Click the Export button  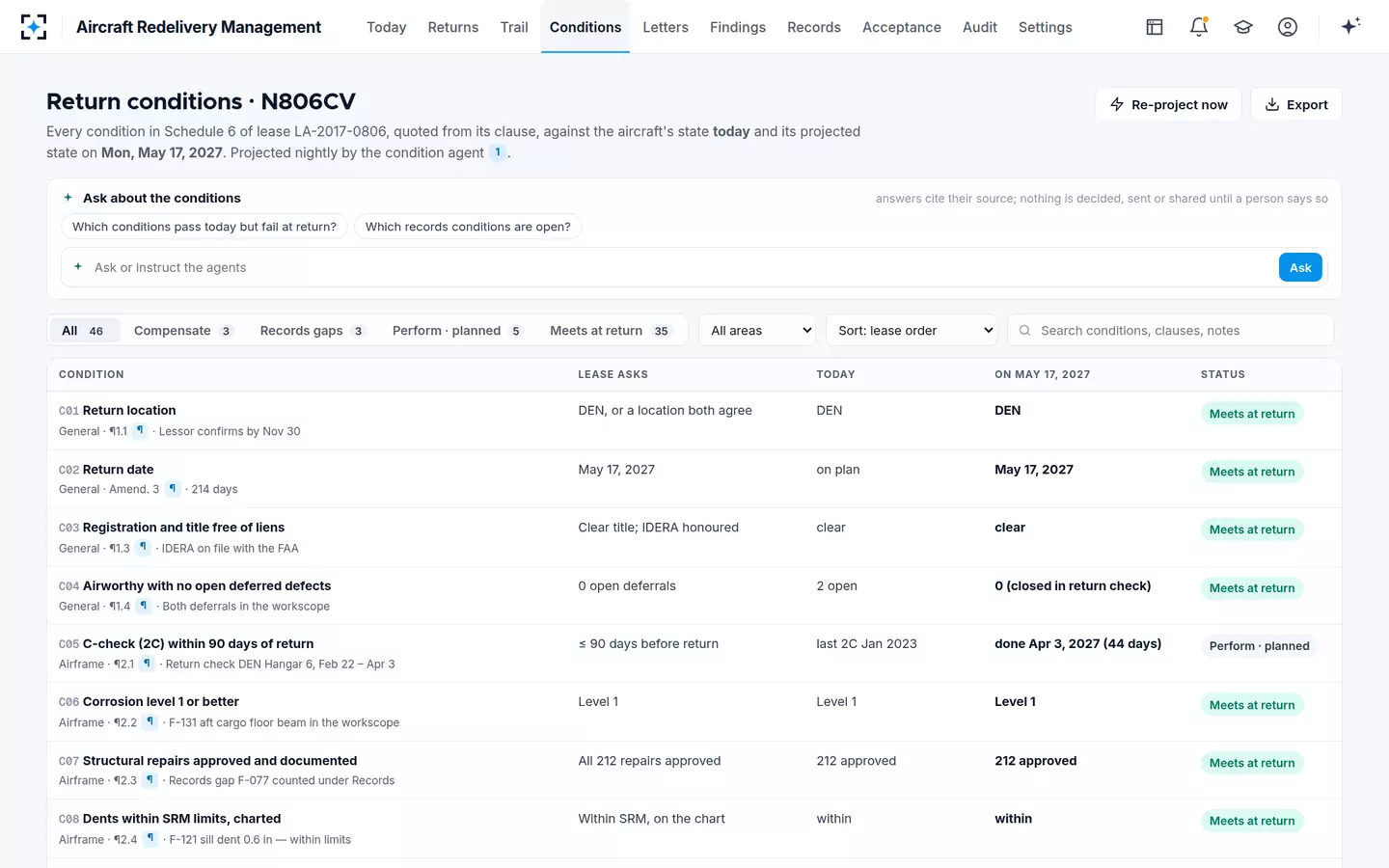click(1296, 104)
